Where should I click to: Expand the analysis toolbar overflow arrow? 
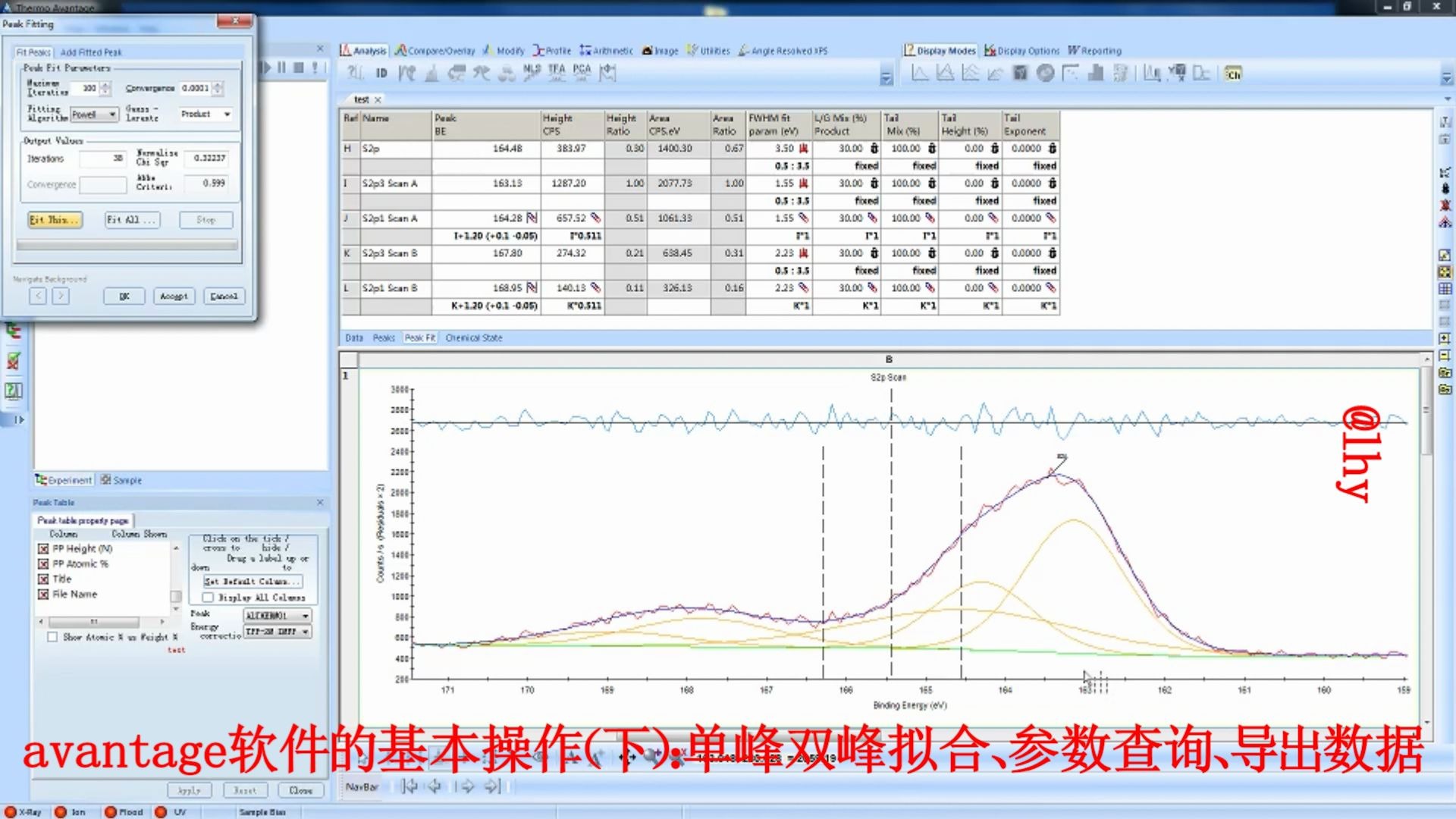(886, 77)
